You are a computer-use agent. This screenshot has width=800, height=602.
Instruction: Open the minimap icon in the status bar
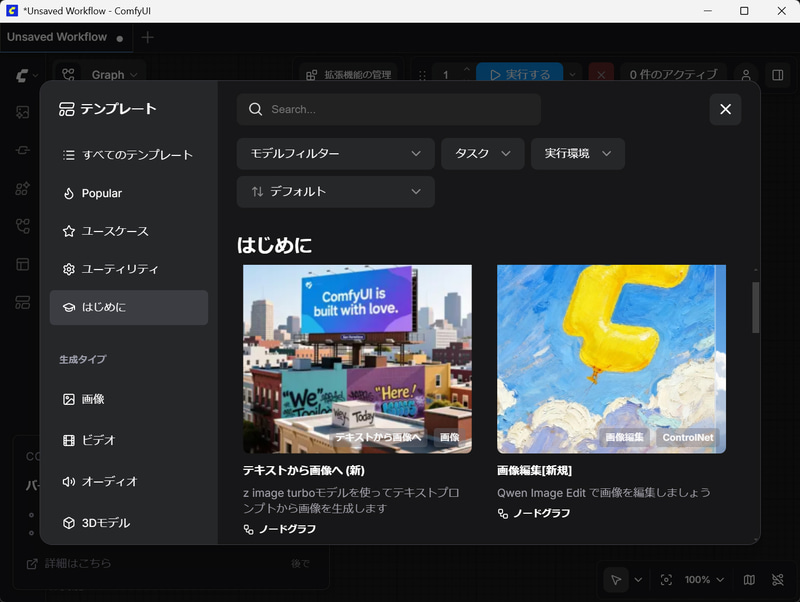(748, 580)
